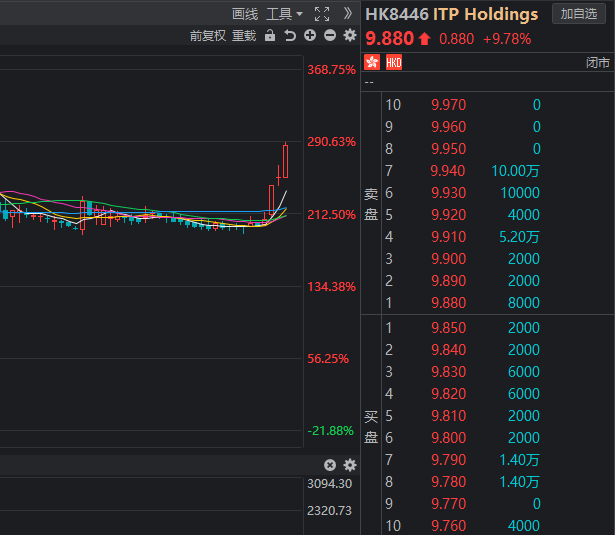This screenshot has width=615, height=535.
Task: Click the 重载 reload button
Action: (x=244, y=36)
